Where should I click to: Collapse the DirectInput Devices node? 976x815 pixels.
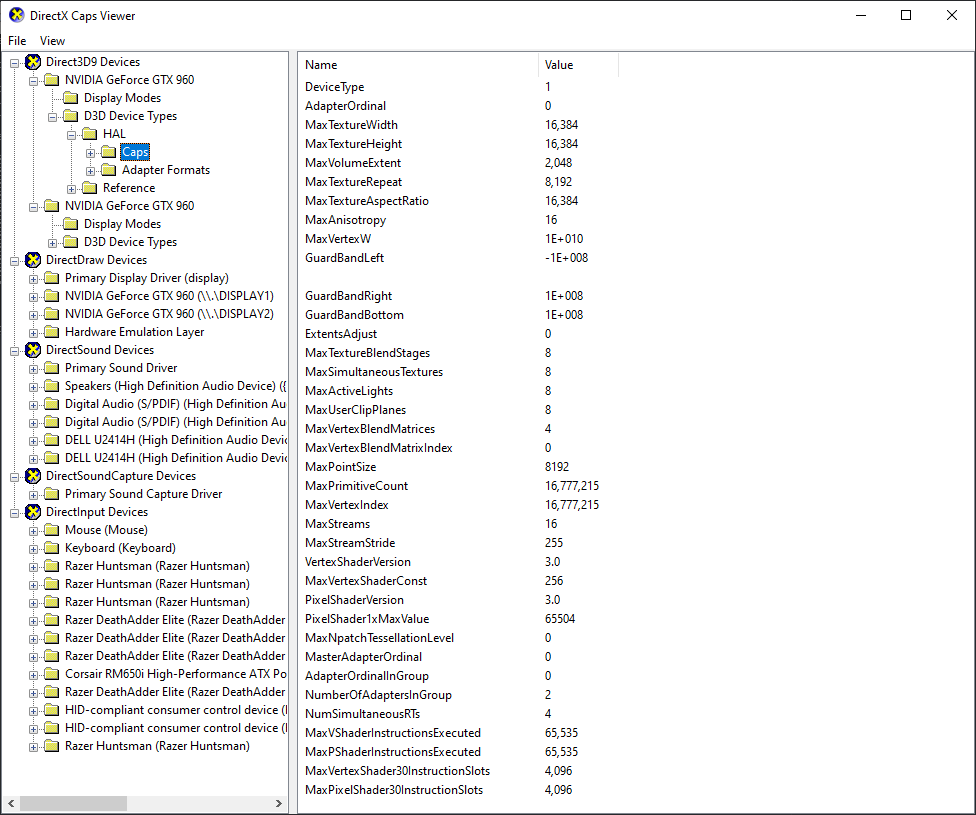coord(14,513)
